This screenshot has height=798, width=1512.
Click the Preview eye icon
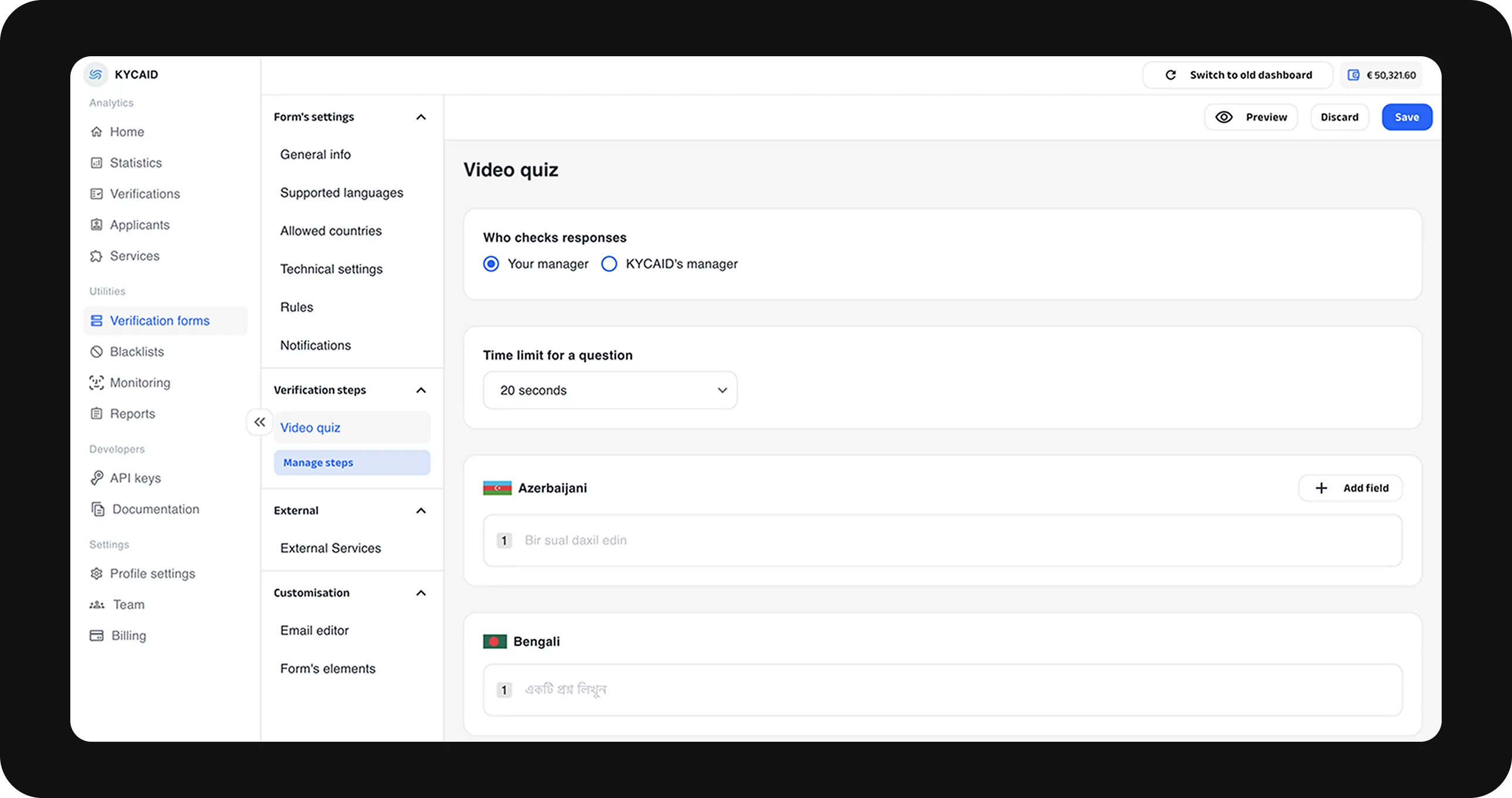[x=1223, y=117]
